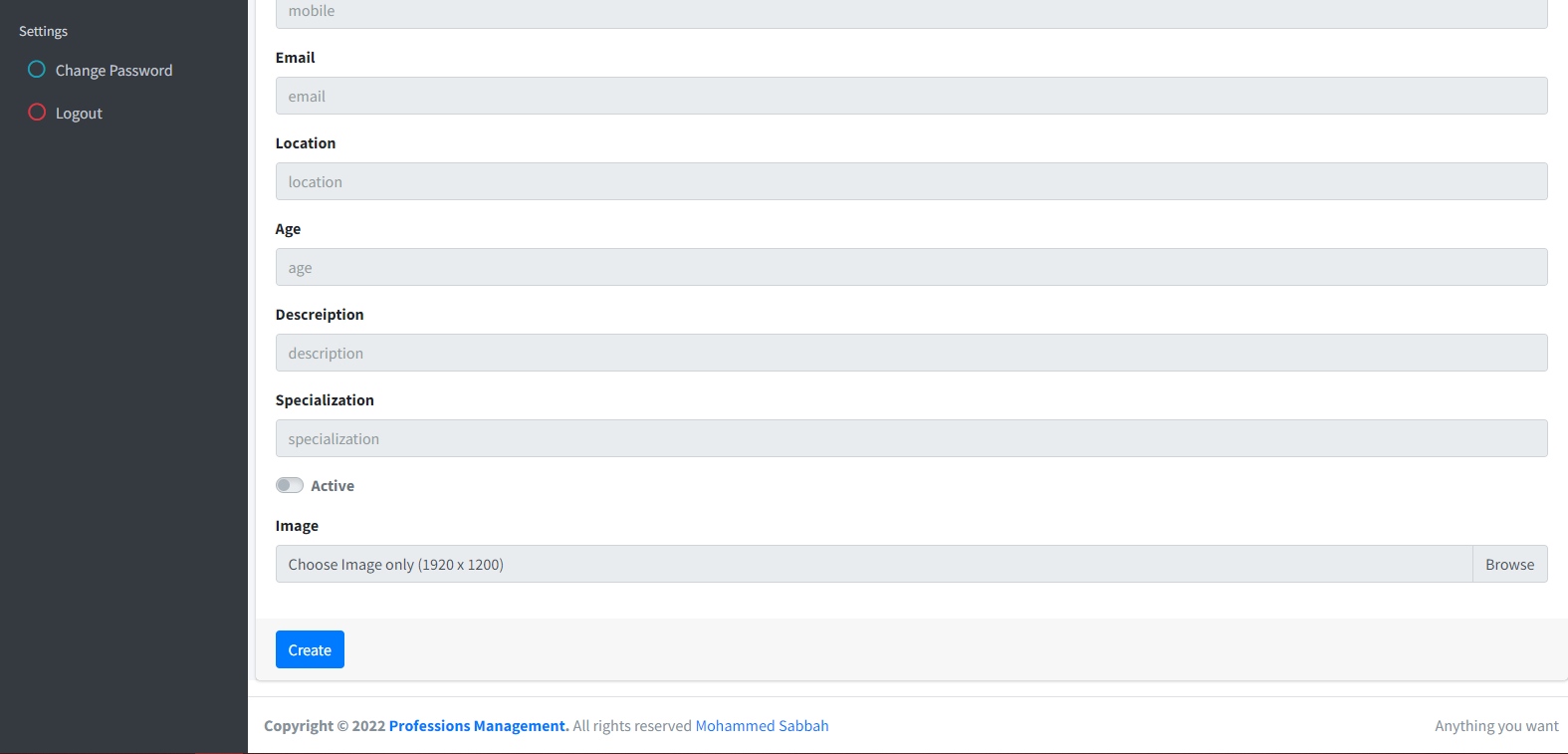Click the Email field label
The image size is (1568, 754).
[x=295, y=58]
